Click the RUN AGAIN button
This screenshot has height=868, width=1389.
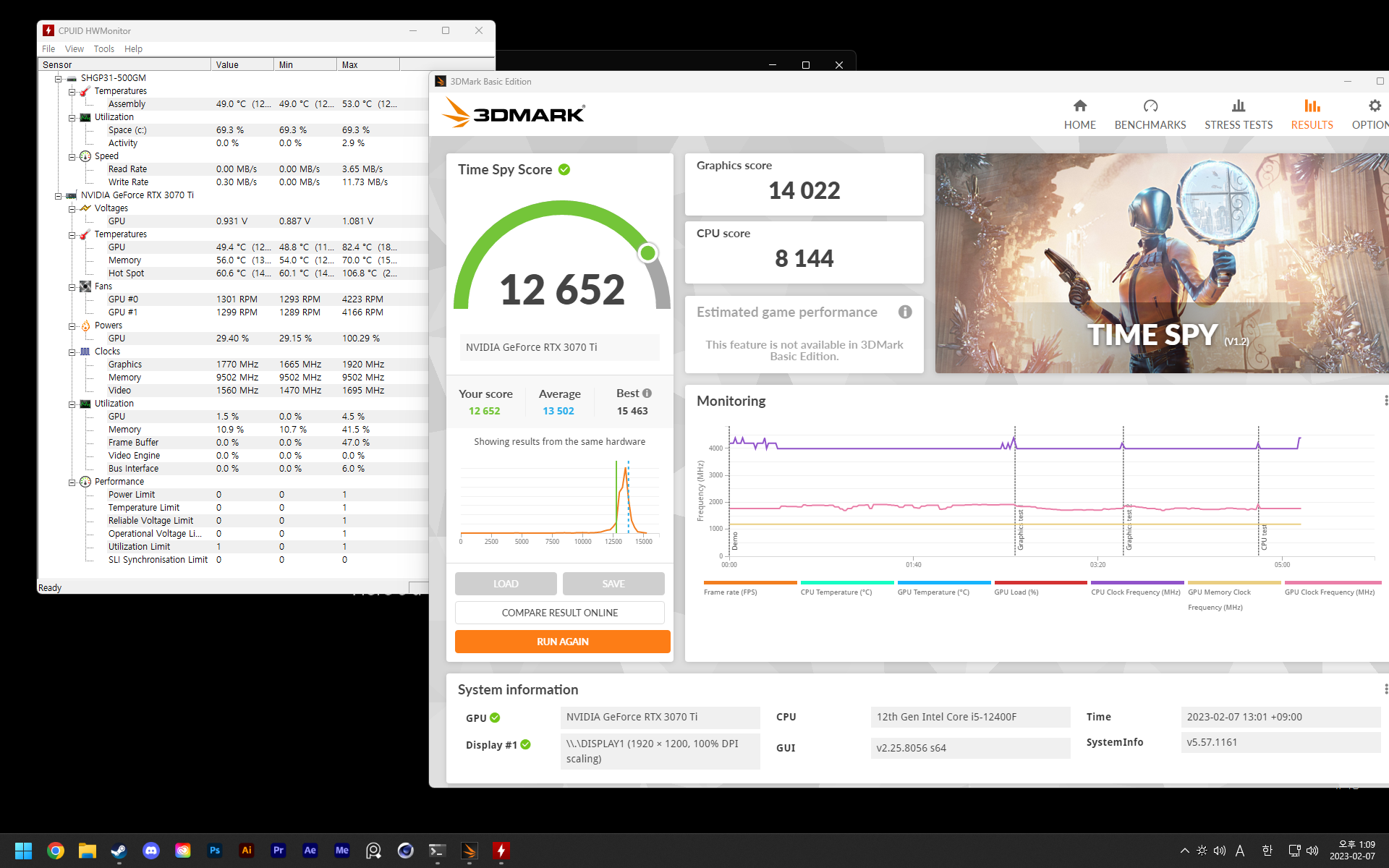point(562,642)
